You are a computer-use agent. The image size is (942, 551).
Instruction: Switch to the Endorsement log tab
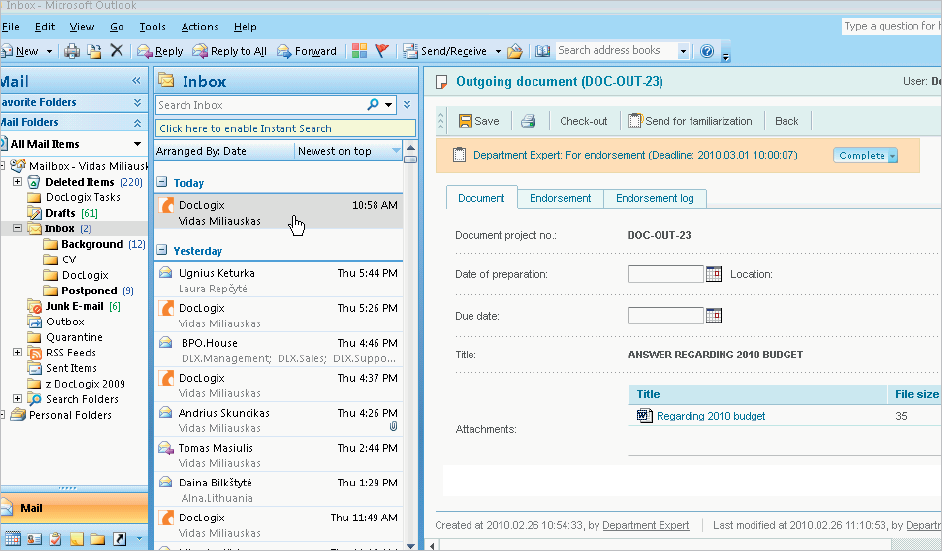(655, 198)
